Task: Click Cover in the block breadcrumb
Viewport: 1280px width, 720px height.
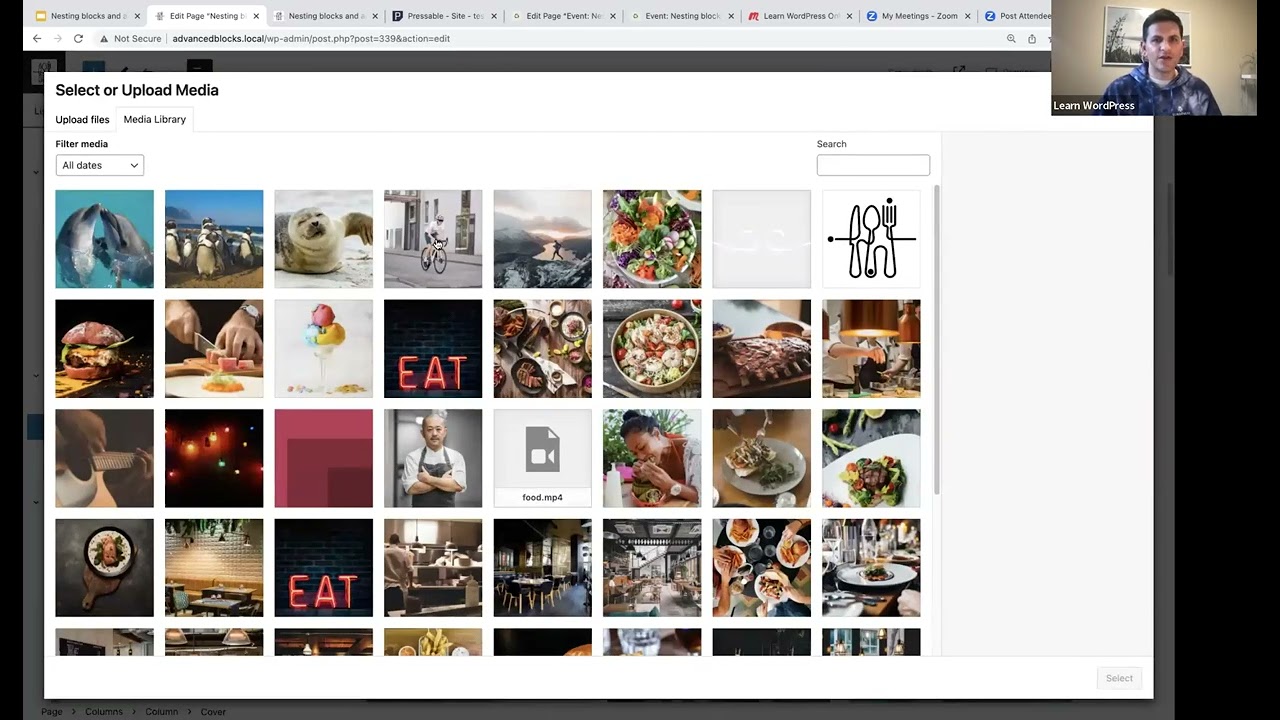Action: point(213,712)
